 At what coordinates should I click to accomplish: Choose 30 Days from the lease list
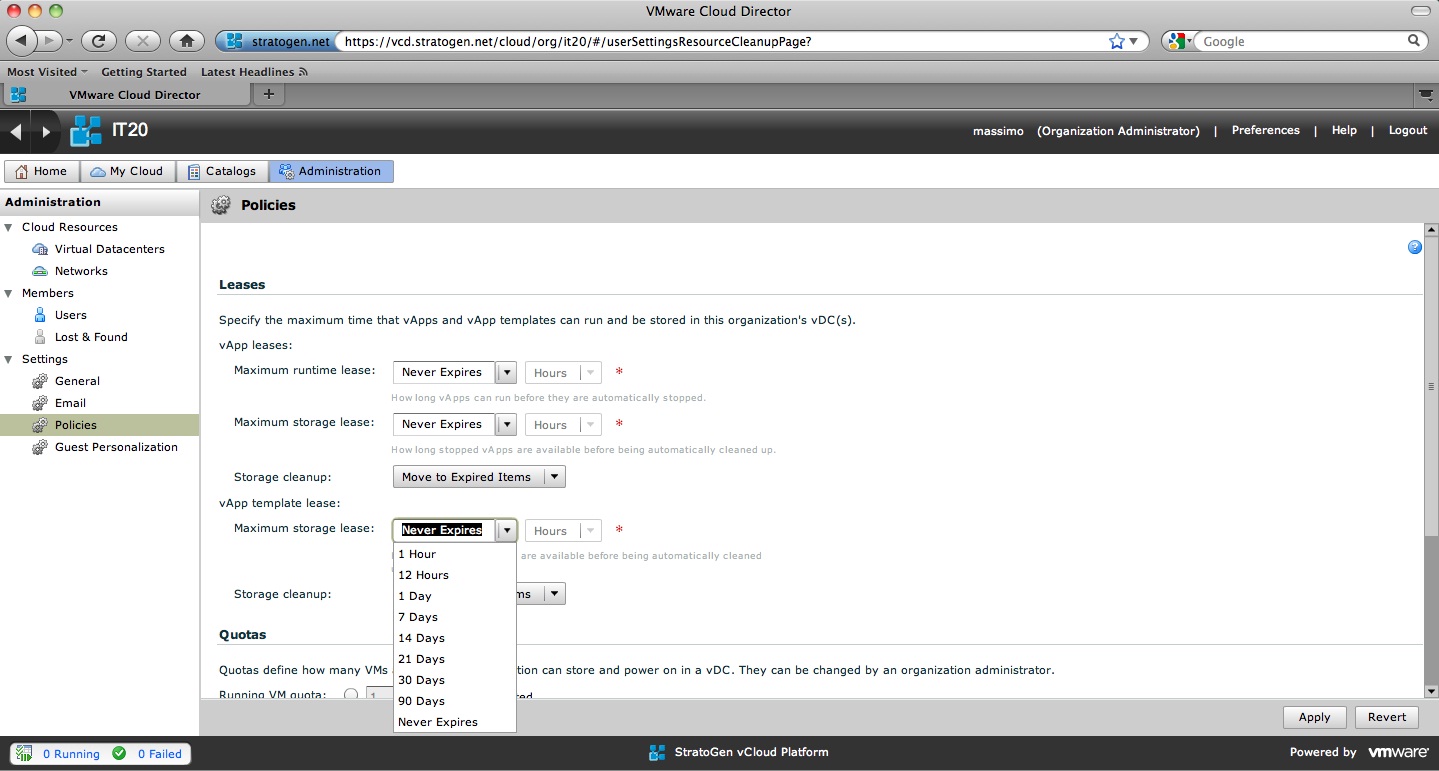(421, 680)
